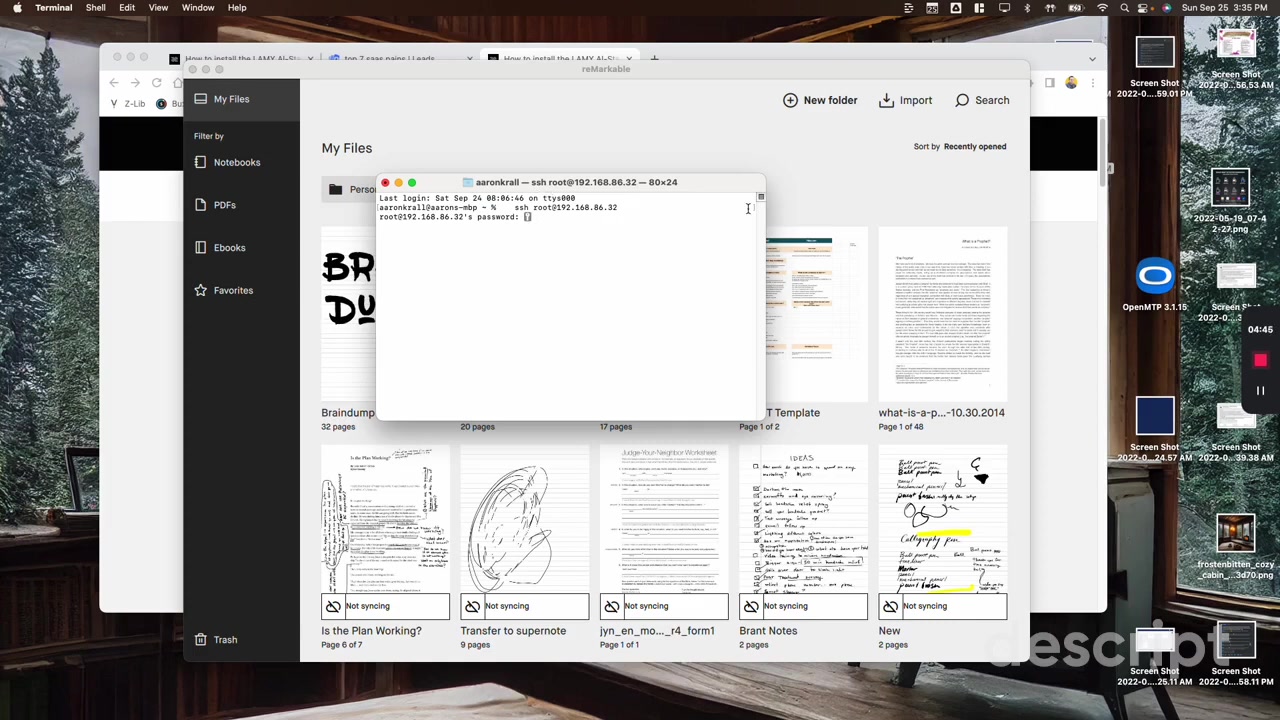The image size is (1280, 720).
Task: Filter by PDFs in reMarkable
Action: pos(215,205)
